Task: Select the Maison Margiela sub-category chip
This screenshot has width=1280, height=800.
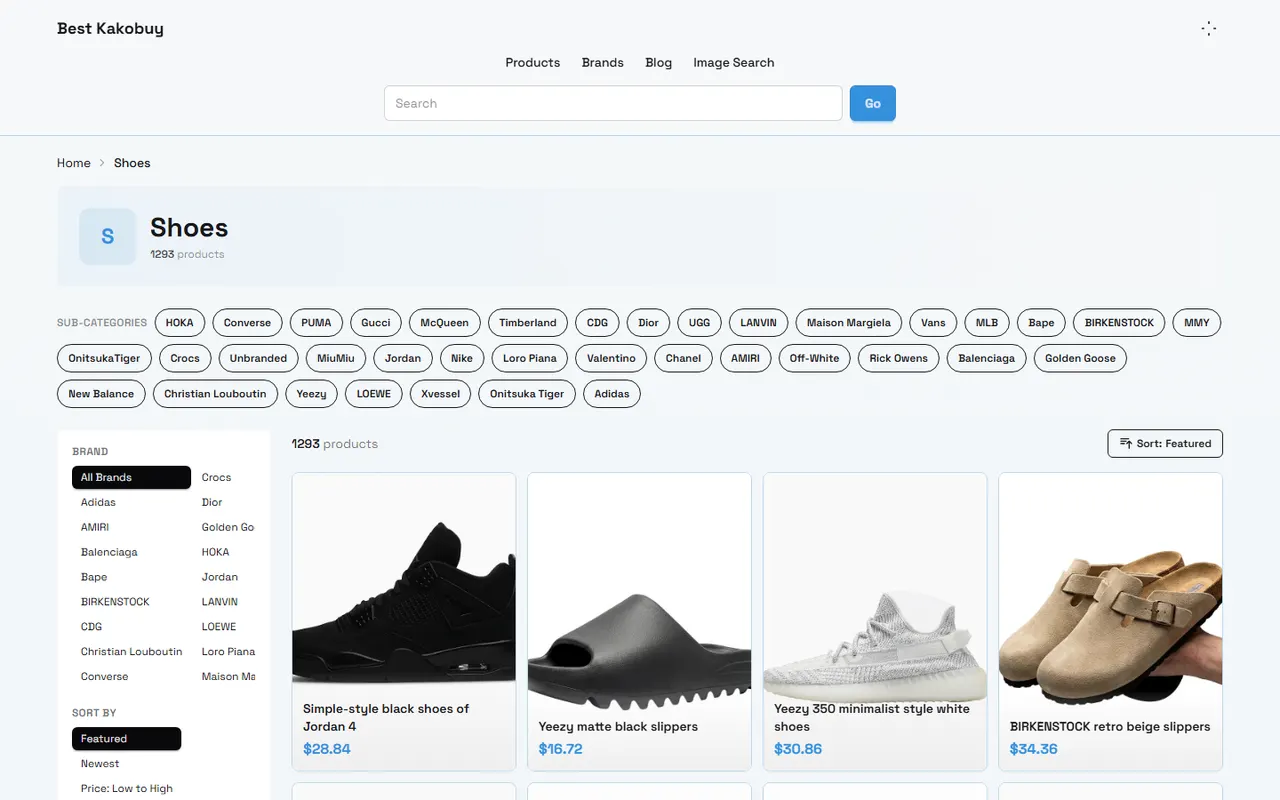Action: point(849,323)
